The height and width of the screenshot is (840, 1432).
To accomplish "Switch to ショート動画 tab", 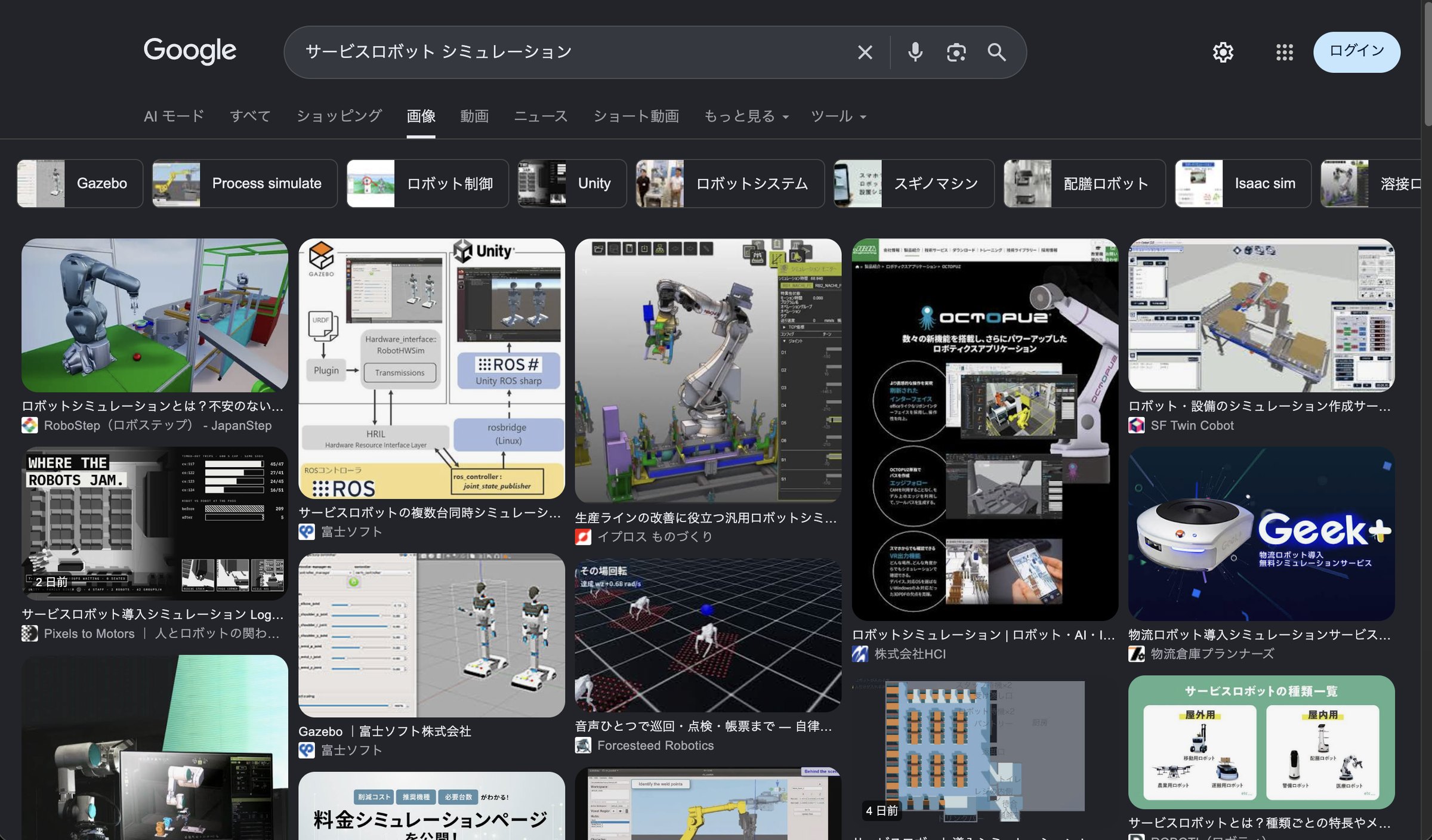I will pyautogui.click(x=635, y=116).
